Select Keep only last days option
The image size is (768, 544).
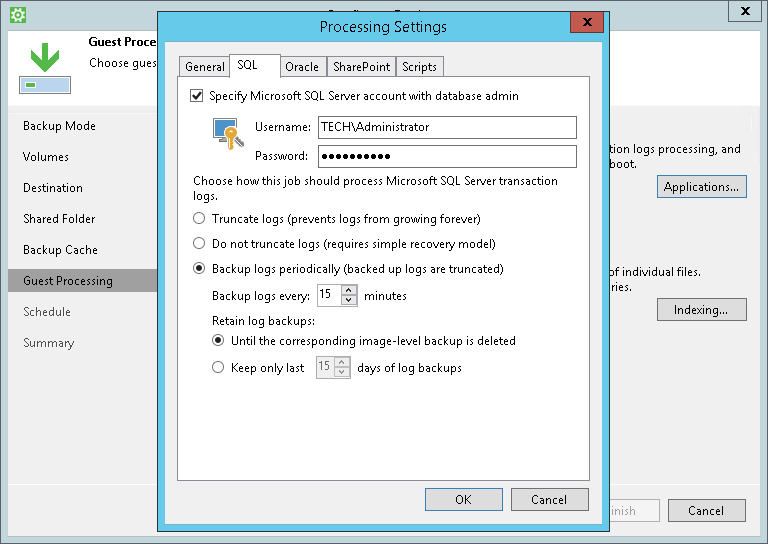coord(218,367)
